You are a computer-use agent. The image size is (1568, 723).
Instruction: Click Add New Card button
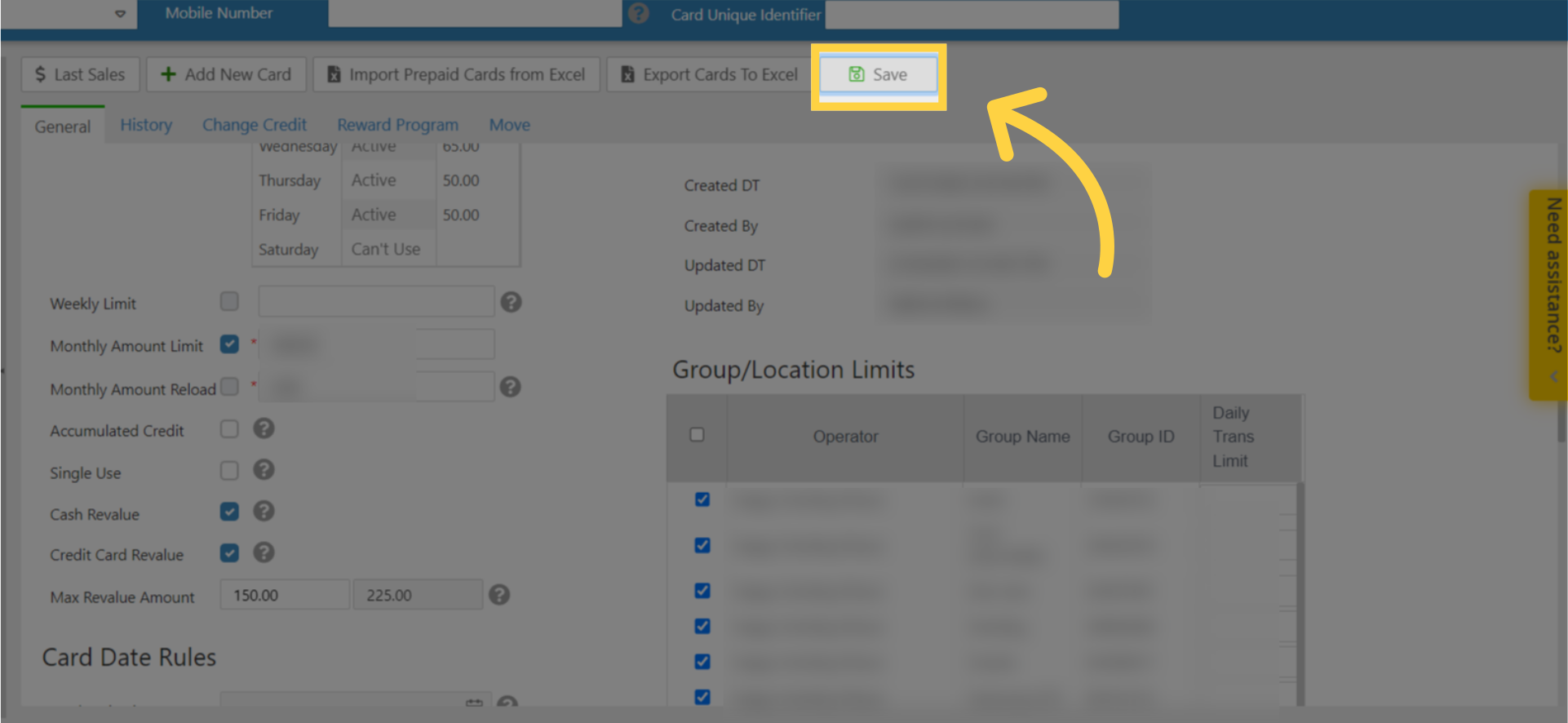pyautogui.click(x=226, y=74)
